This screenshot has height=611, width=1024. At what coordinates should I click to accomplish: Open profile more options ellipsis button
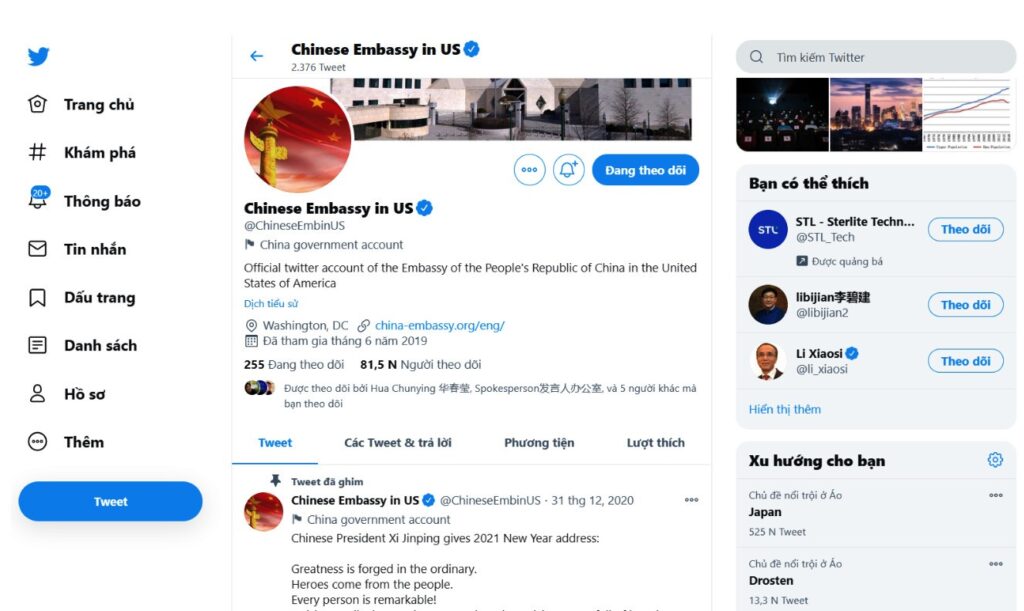(x=530, y=170)
